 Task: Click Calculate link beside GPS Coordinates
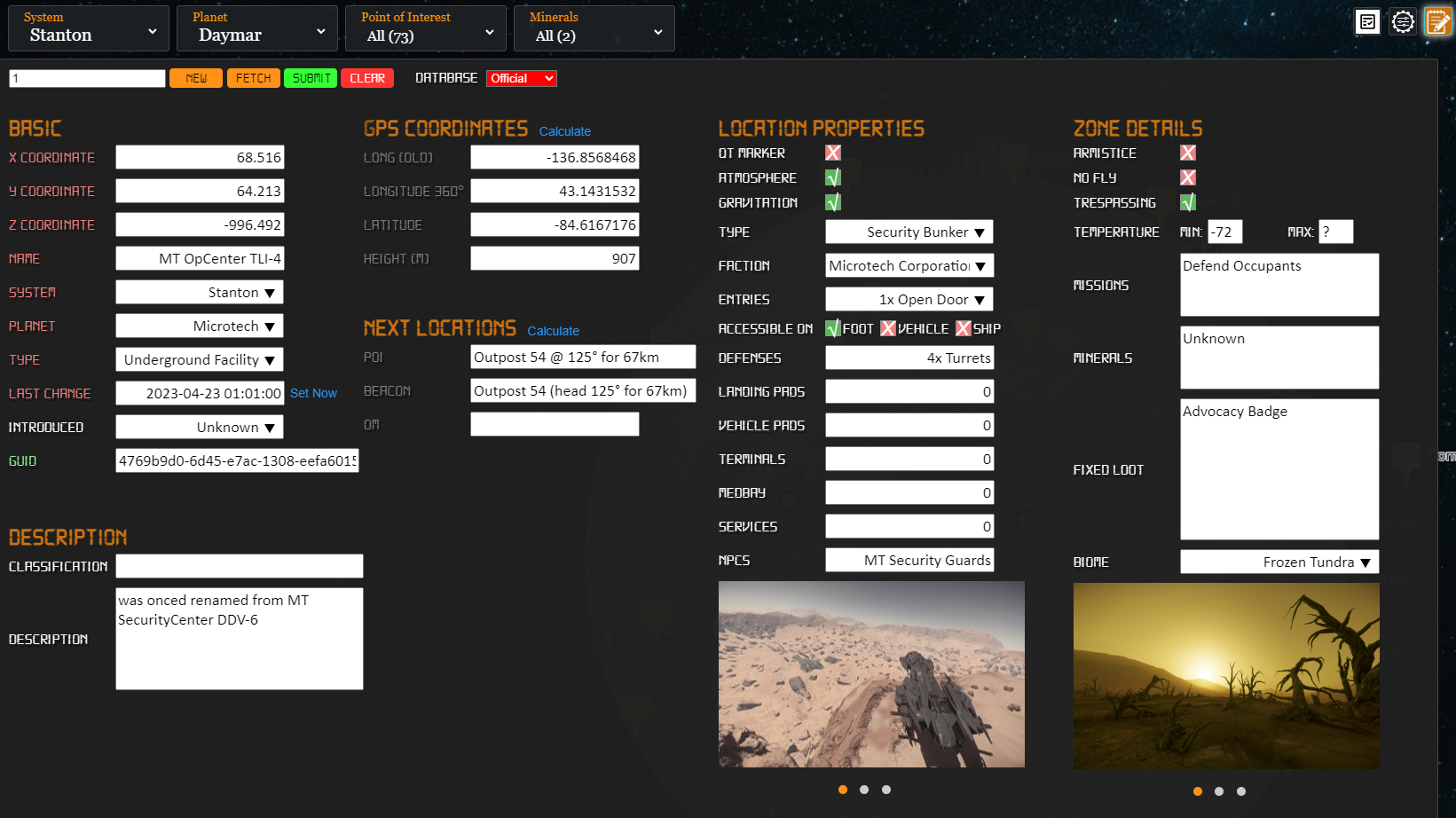click(x=565, y=131)
